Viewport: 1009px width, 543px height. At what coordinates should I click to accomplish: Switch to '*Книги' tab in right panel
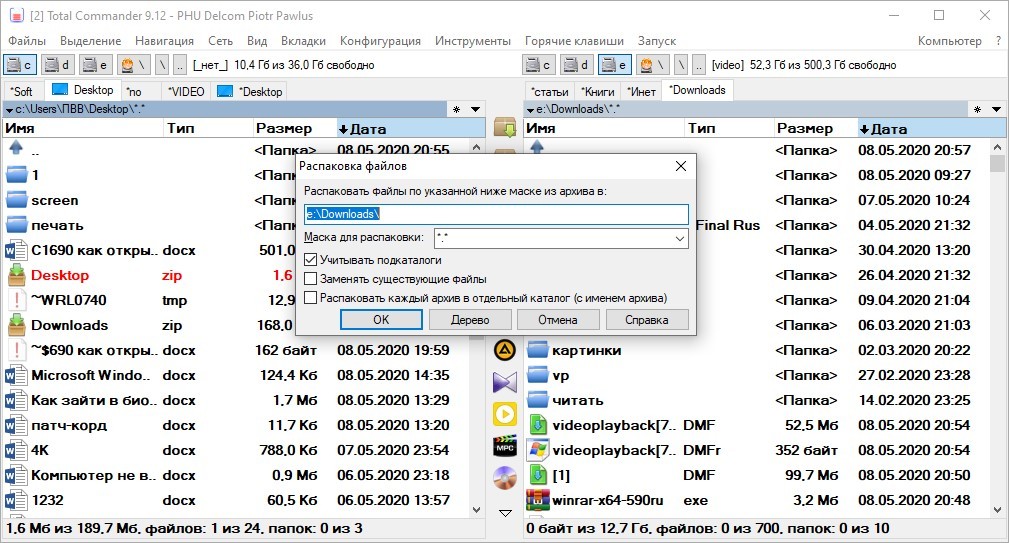(x=597, y=91)
